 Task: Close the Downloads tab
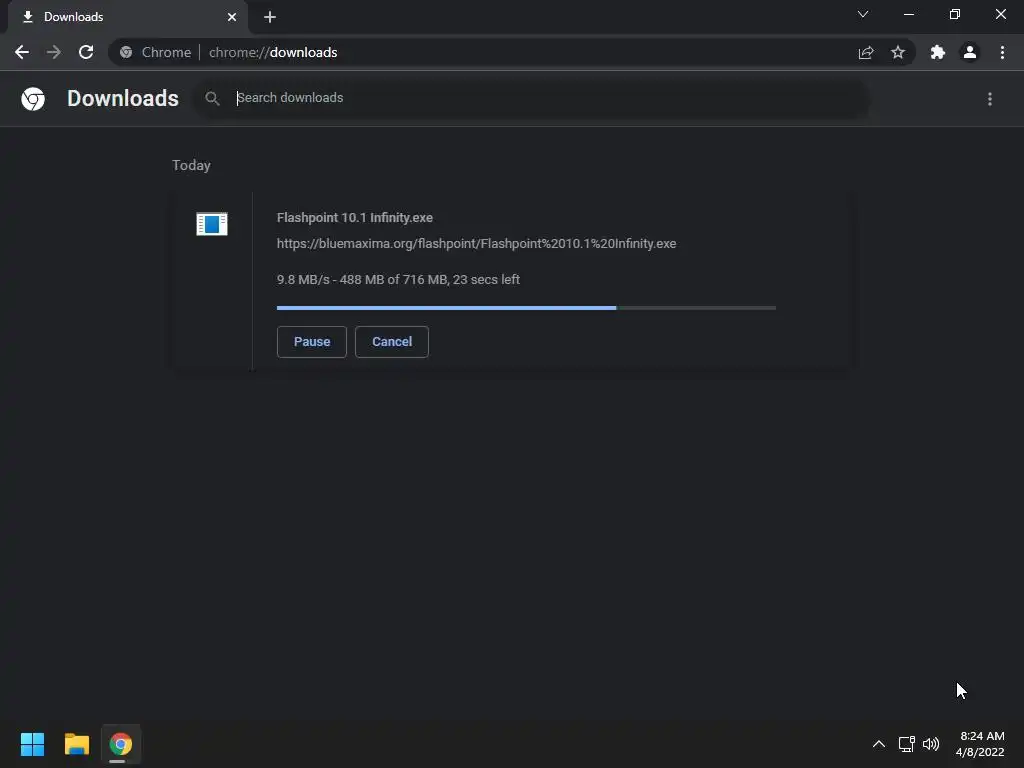click(232, 17)
